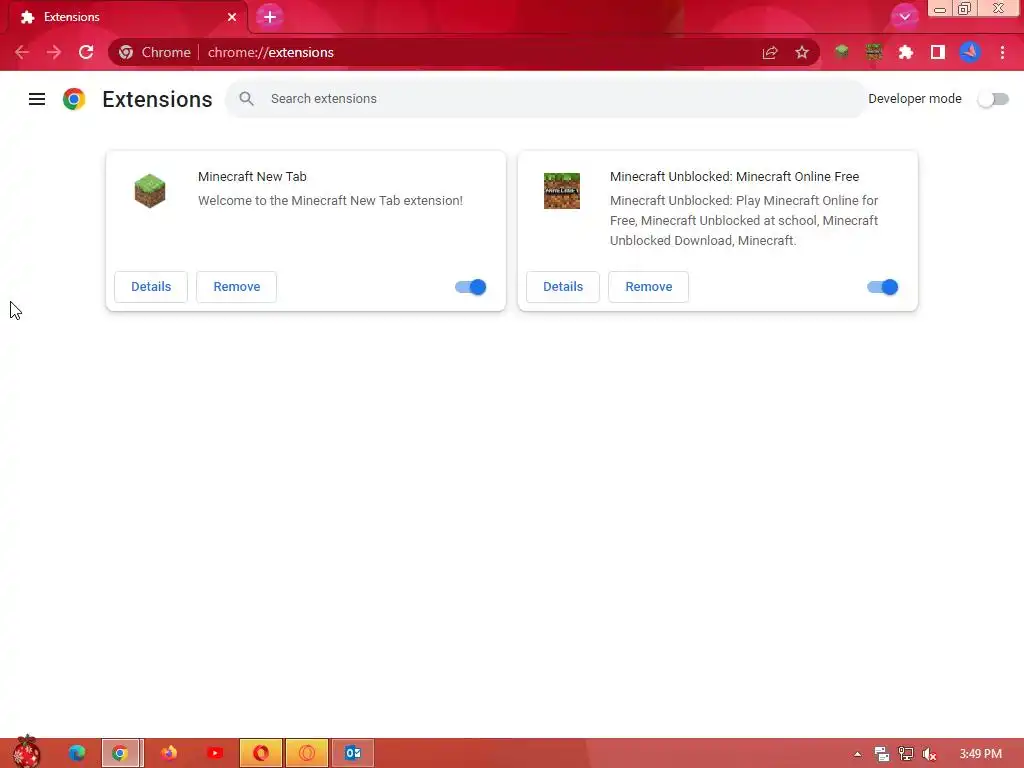Open the Extensions main menu hamburger

(x=37, y=99)
